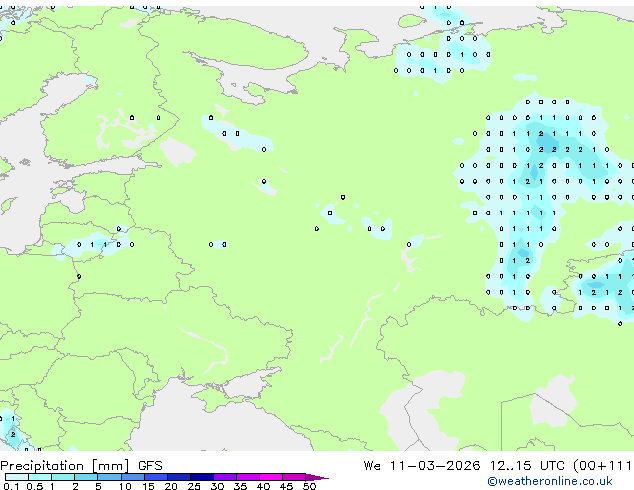This screenshot has height=490, width=634.
Task: Pick the legend swatch between 0.1 and 0.5
Action: (17, 477)
